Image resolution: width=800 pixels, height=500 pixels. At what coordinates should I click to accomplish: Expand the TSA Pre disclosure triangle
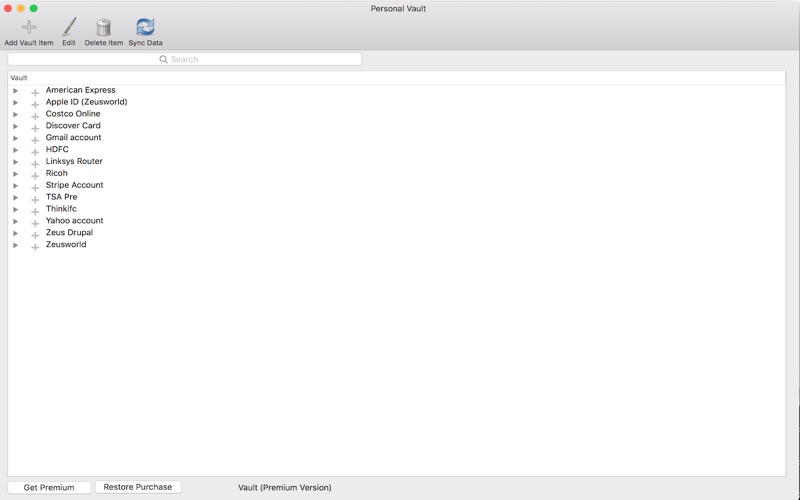(15, 198)
